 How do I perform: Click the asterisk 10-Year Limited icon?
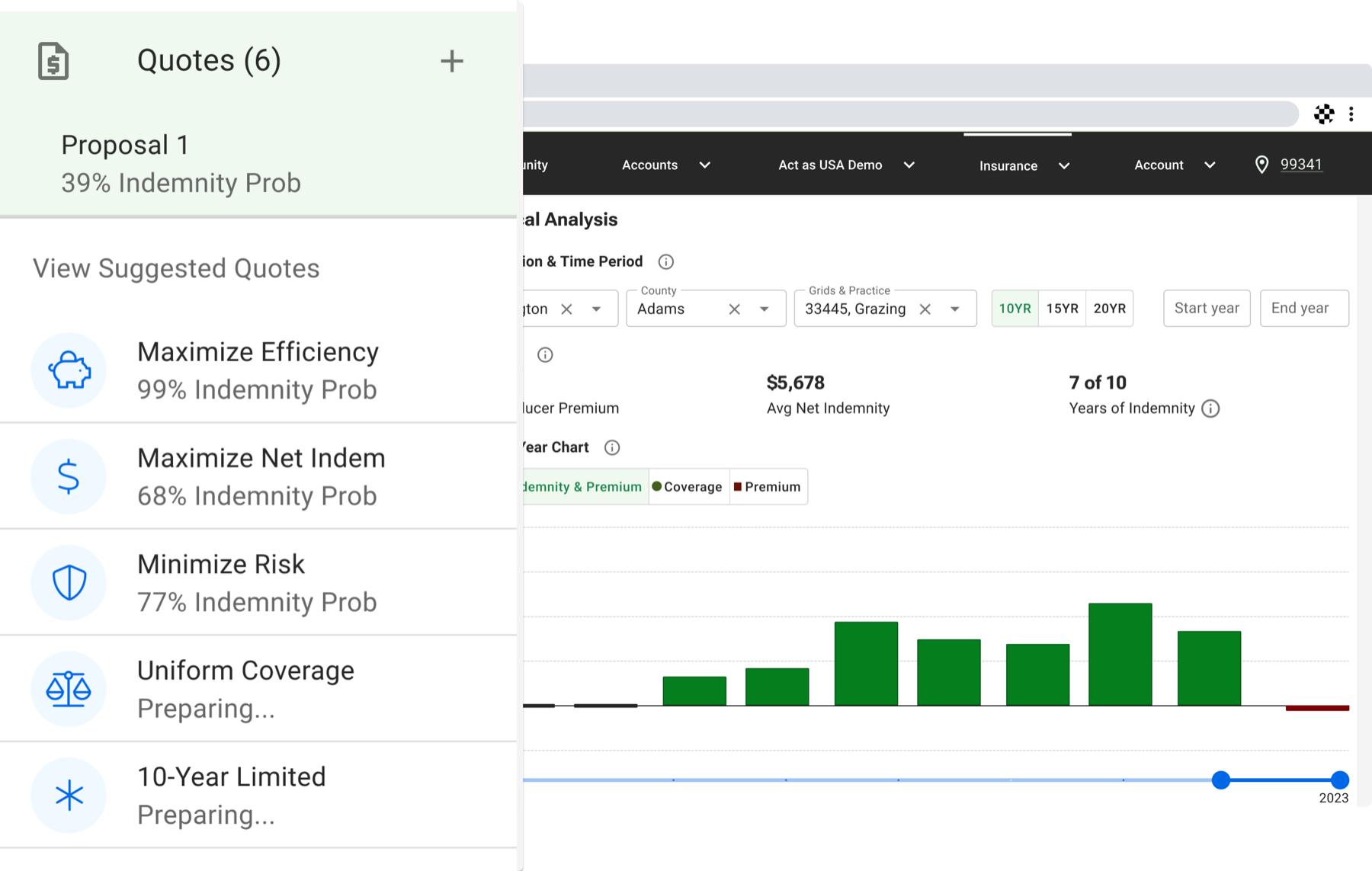tap(69, 796)
